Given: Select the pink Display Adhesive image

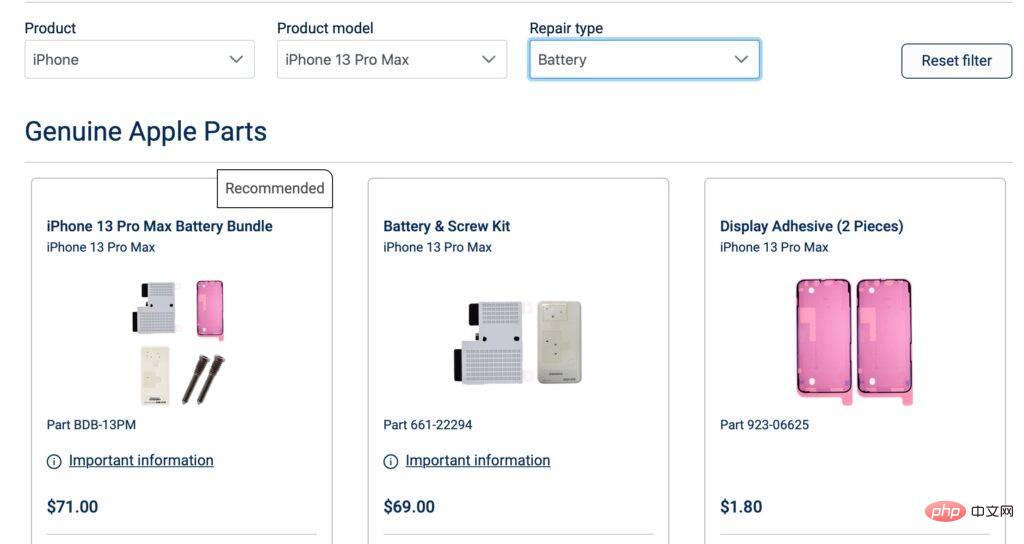Looking at the screenshot, I should tap(853, 340).
